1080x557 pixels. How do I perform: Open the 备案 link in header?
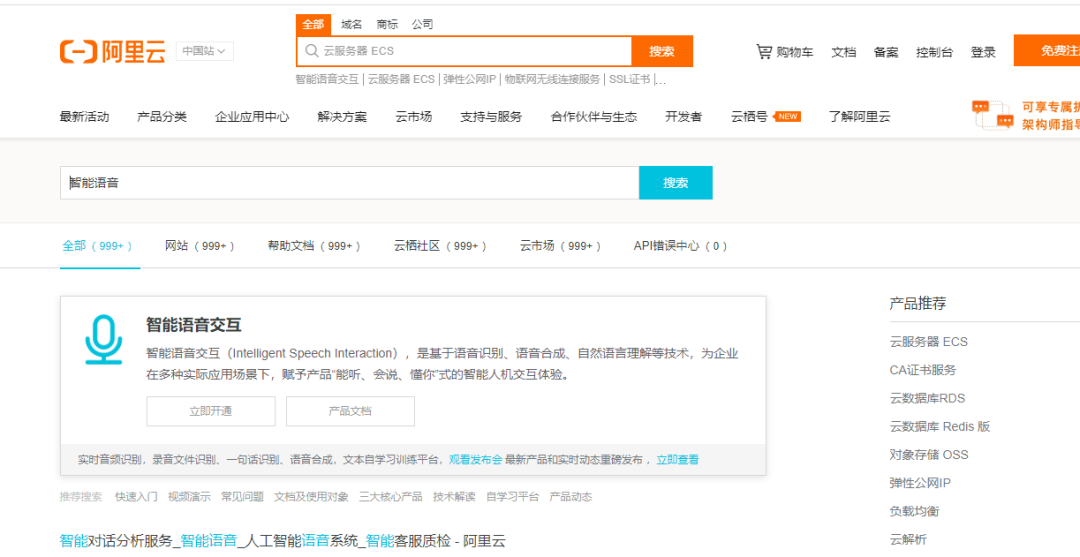(886, 52)
